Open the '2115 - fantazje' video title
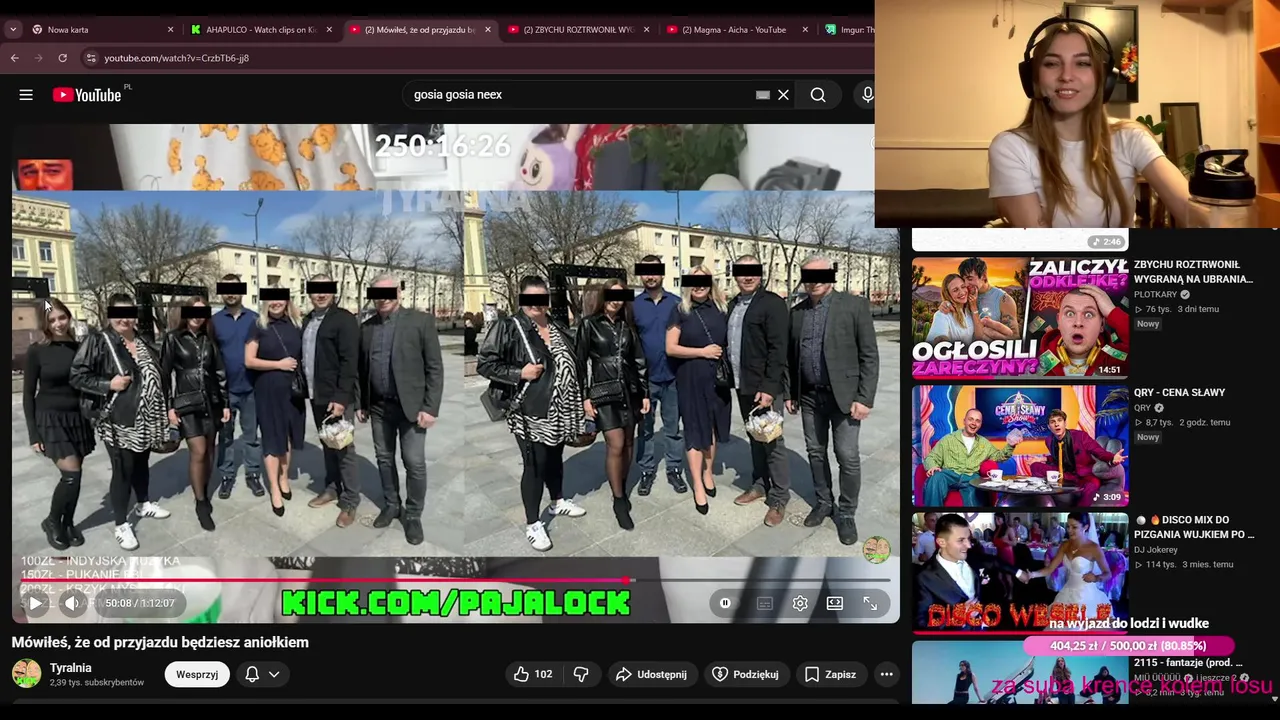The width and height of the screenshot is (1280, 720). coord(1188,662)
